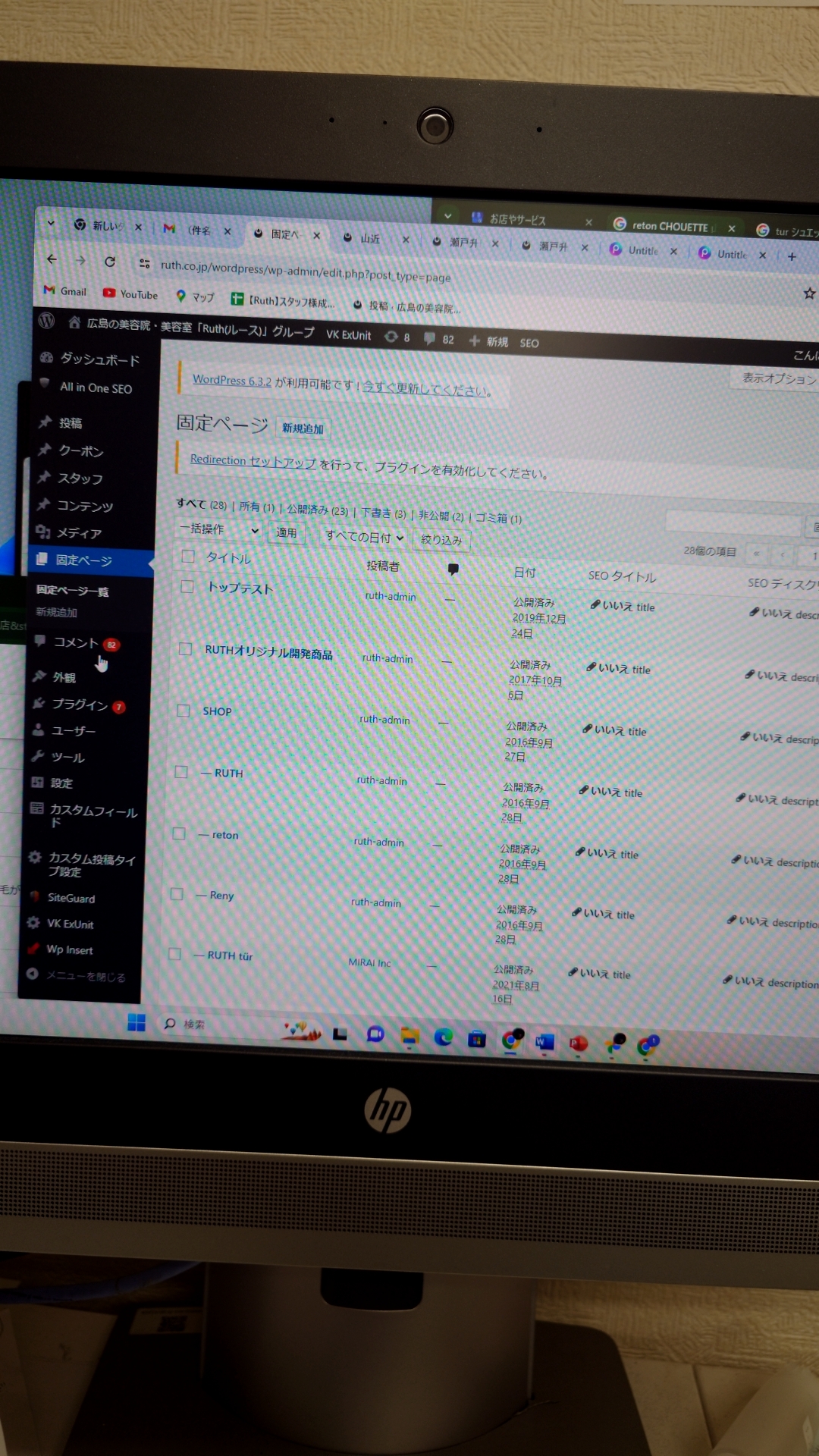
Task: Click the comments column header icon
Action: tap(453, 569)
